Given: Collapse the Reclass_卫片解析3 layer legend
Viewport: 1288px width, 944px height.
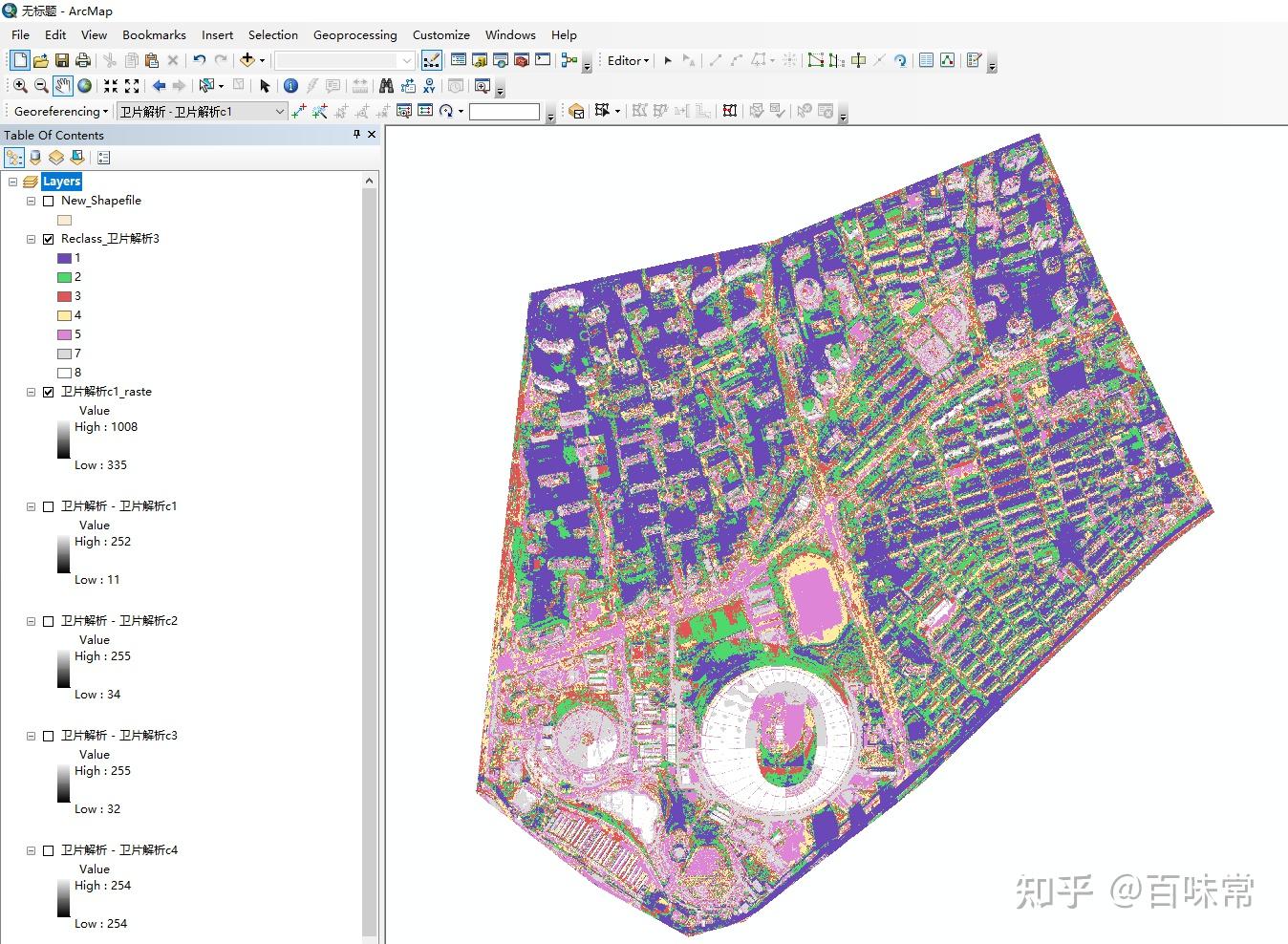Looking at the screenshot, I should 32,239.
